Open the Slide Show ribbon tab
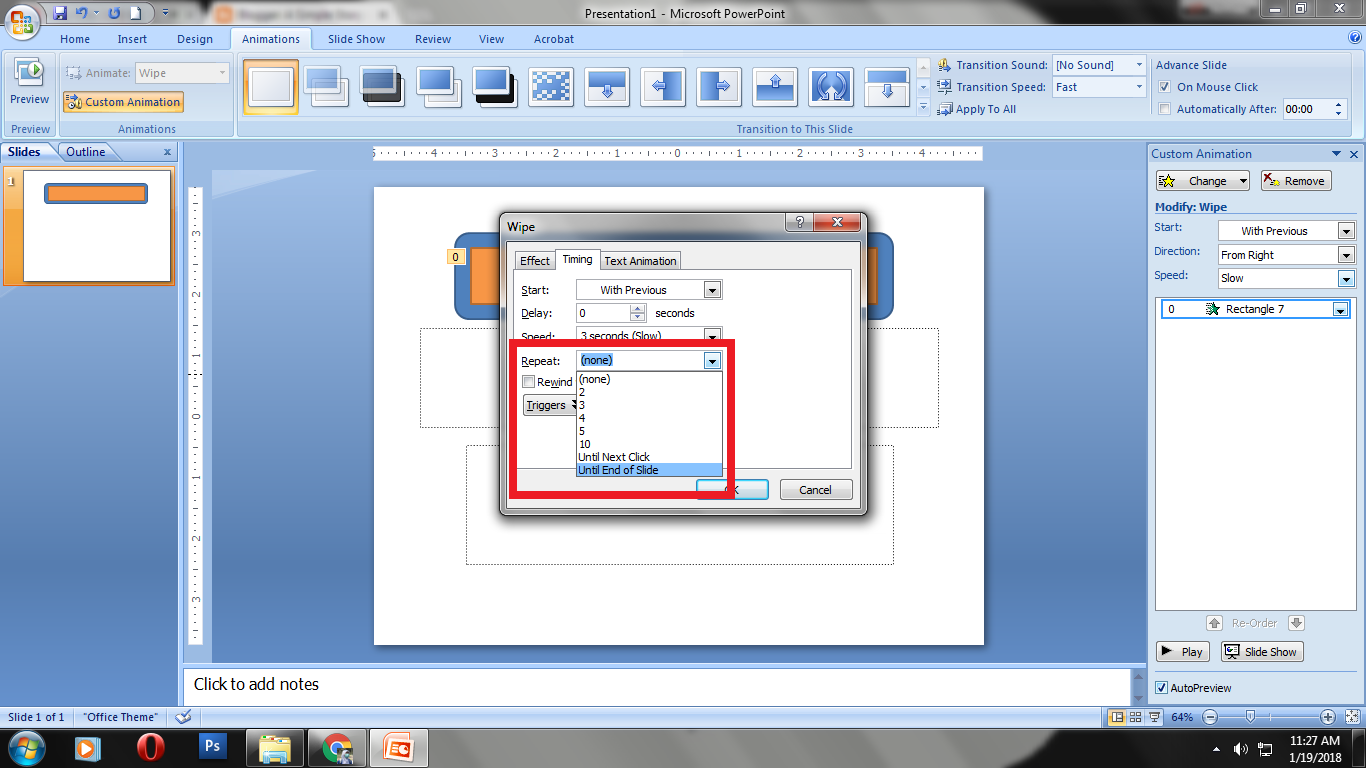This screenshot has width=1368, height=768. click(356, 39)
